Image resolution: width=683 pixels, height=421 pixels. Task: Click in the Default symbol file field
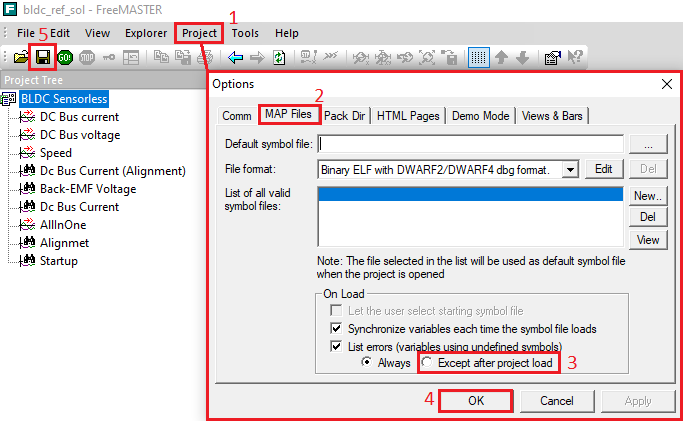[x=470, y=144]
